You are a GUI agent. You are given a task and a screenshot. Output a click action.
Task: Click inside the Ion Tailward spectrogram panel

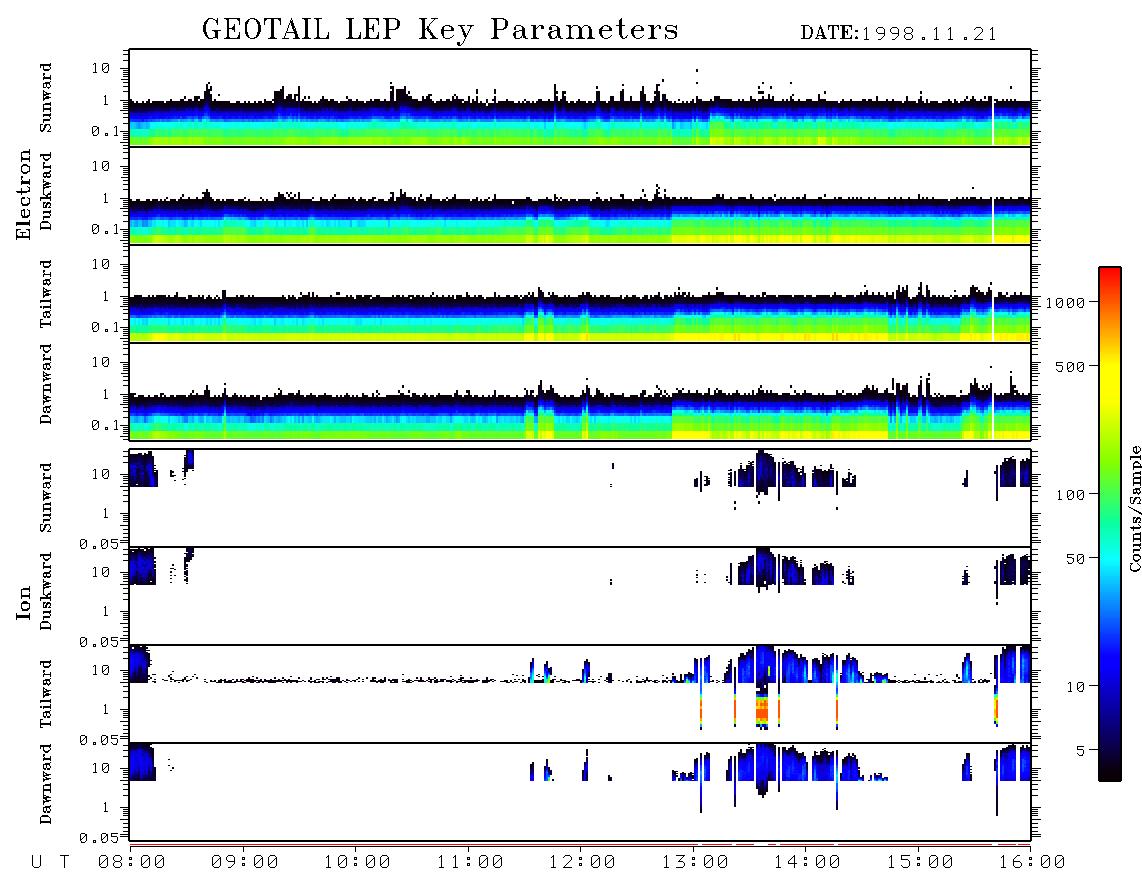[580, 694]
